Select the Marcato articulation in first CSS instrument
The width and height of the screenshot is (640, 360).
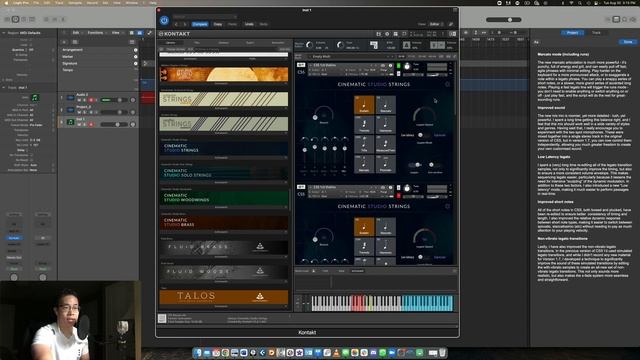364,164
